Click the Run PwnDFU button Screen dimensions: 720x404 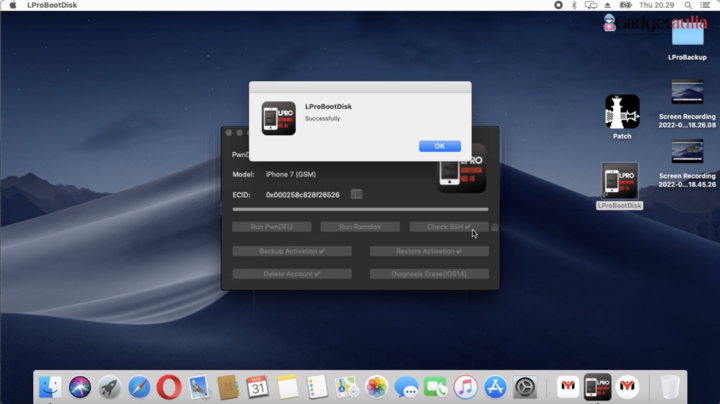[x=272, y=227]
